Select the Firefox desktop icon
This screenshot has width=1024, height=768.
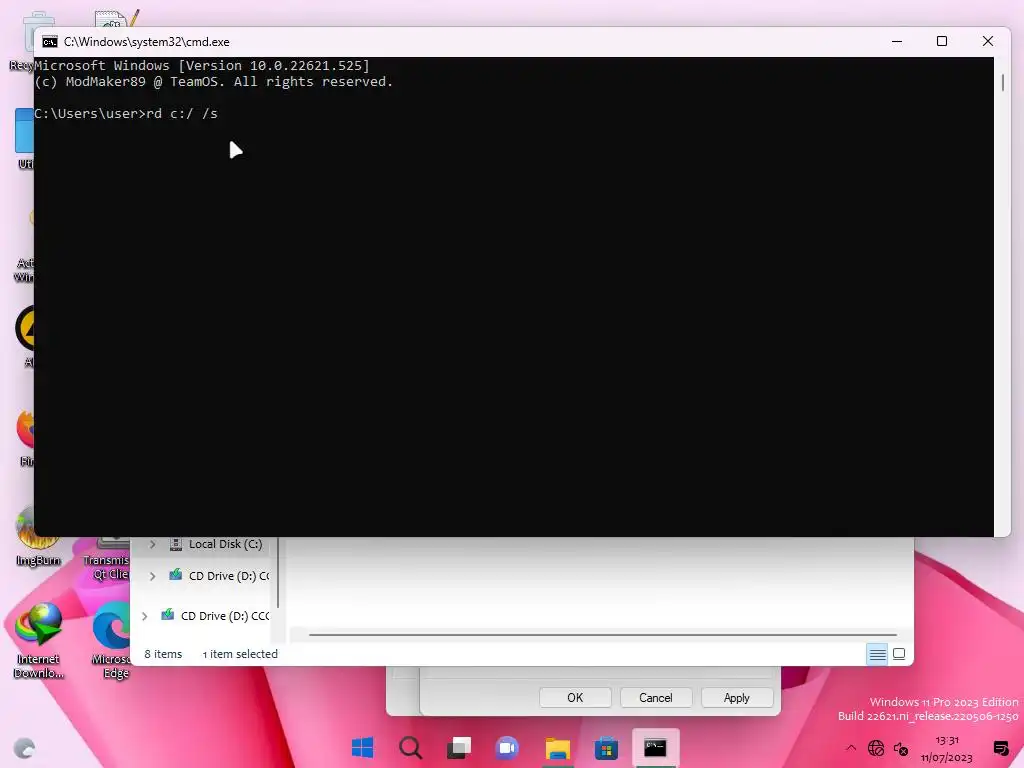point(26,438)
